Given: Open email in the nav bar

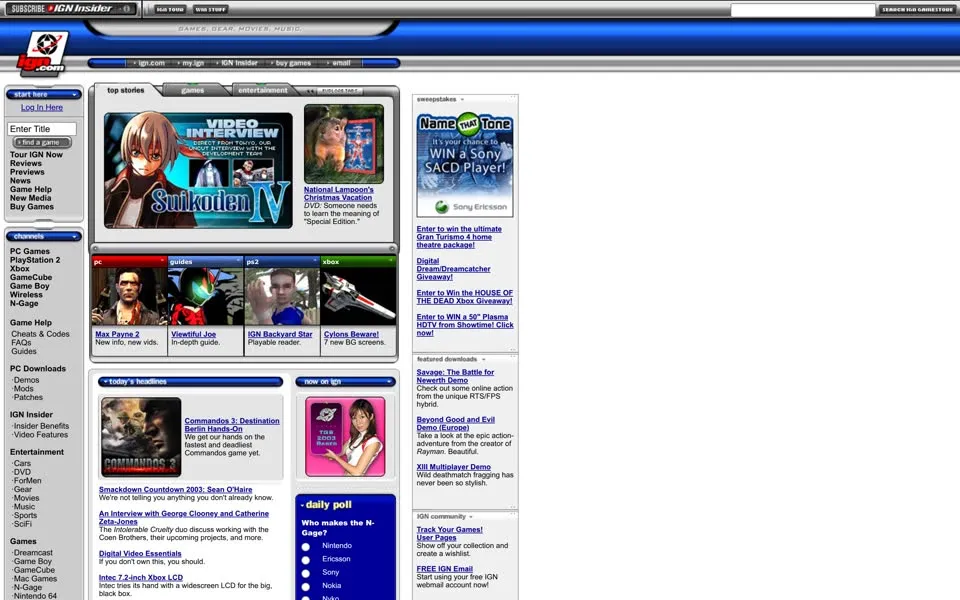Looking at the screenshot, I should tap(340, 63).
